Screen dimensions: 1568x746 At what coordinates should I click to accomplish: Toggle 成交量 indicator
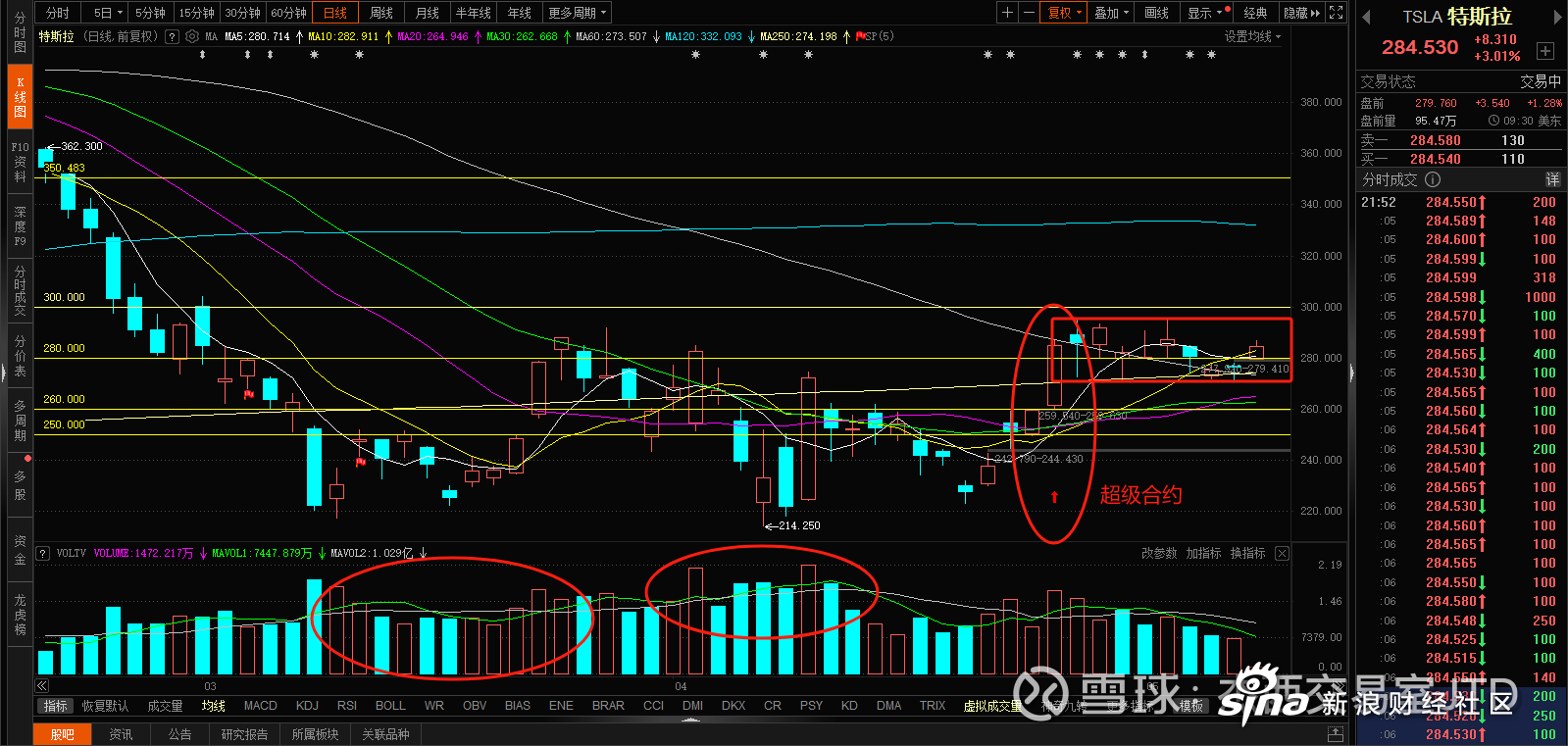tap(165, 706)
